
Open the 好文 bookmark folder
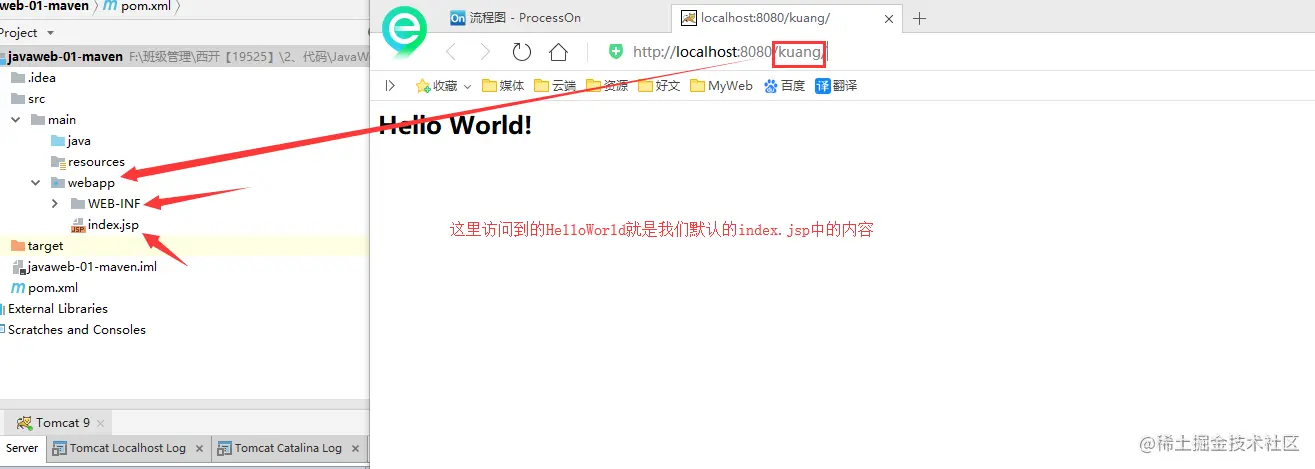(659, 86)
